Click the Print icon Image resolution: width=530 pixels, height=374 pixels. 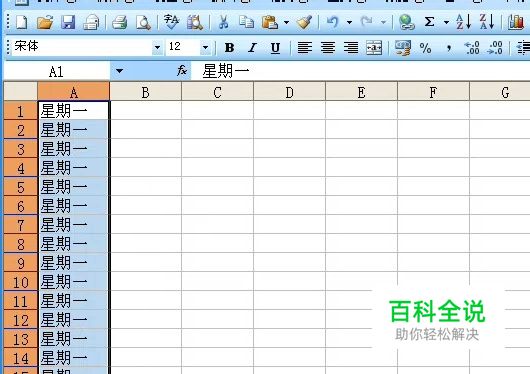pos(119,22)
